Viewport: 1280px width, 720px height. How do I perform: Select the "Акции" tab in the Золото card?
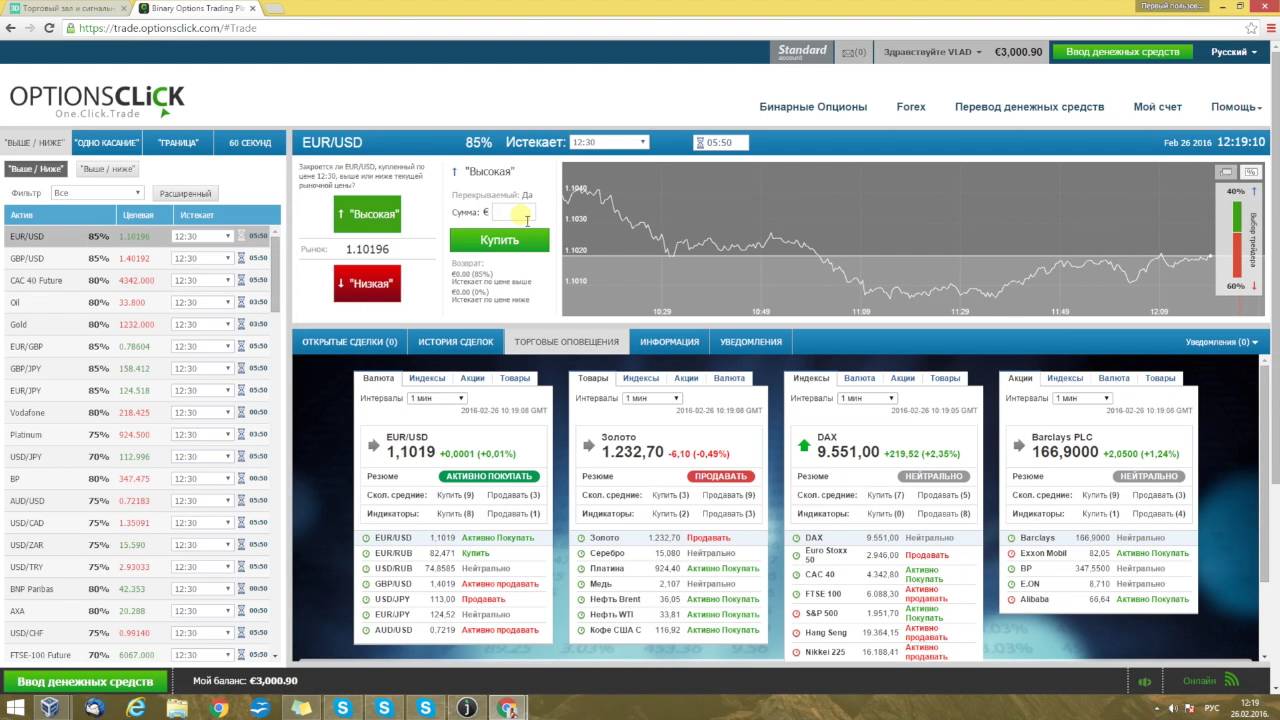click(686, 378)
